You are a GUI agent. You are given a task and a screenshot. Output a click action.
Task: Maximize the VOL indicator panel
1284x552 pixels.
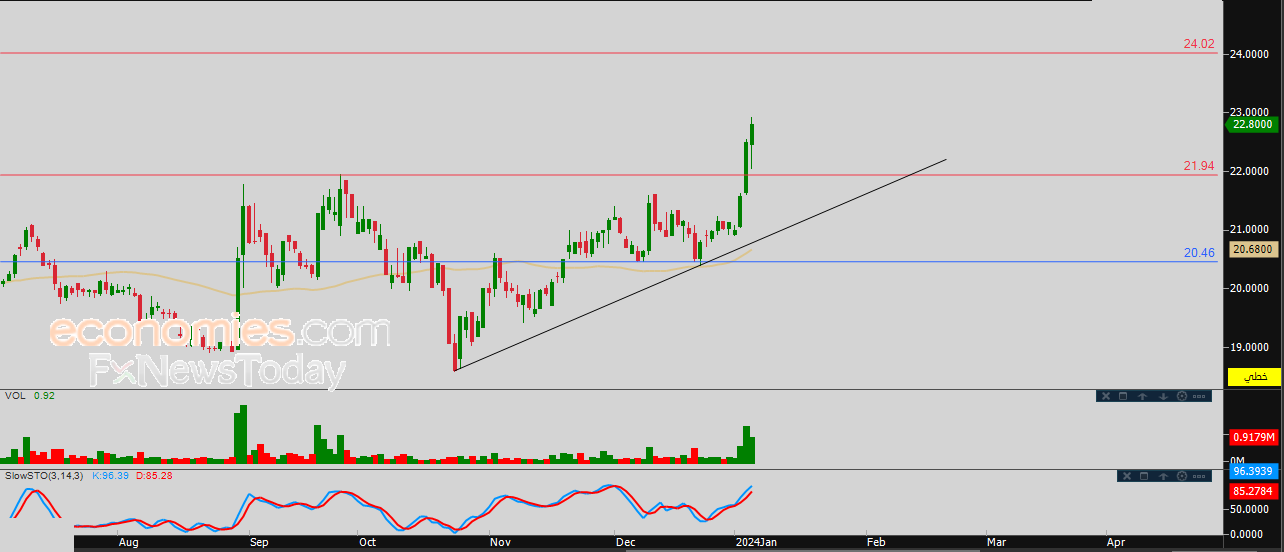[1123, 396]
